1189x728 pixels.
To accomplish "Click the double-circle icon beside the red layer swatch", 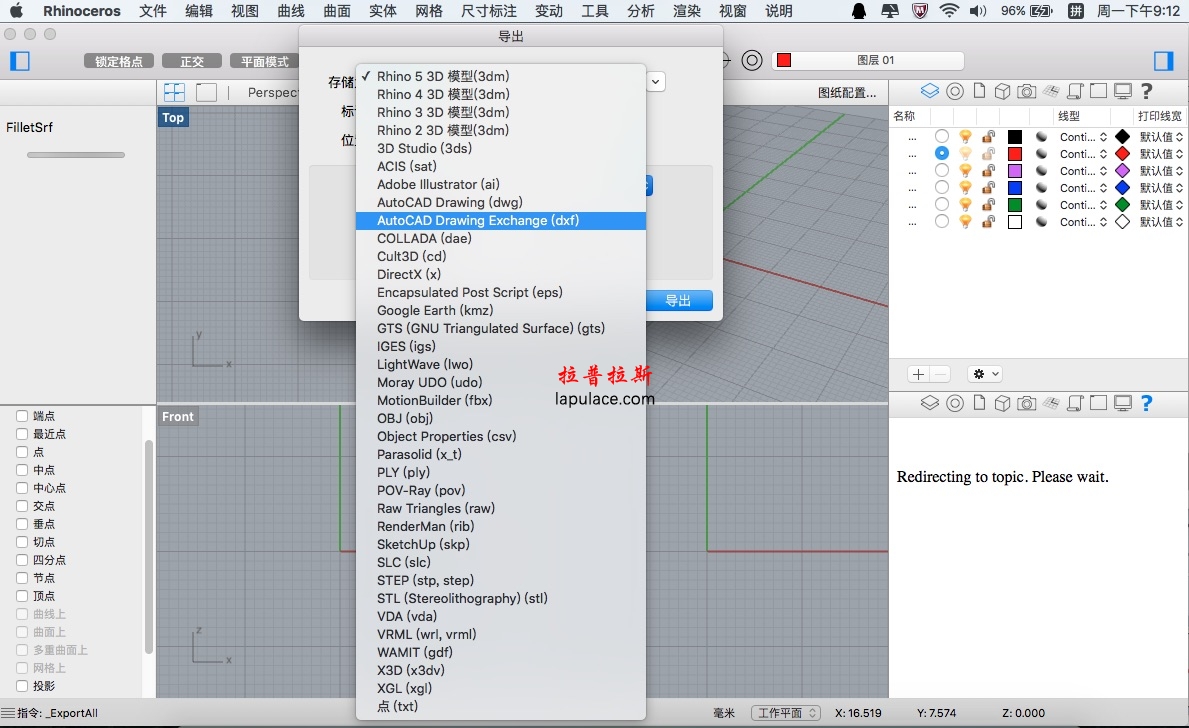I will click(751, 61).
